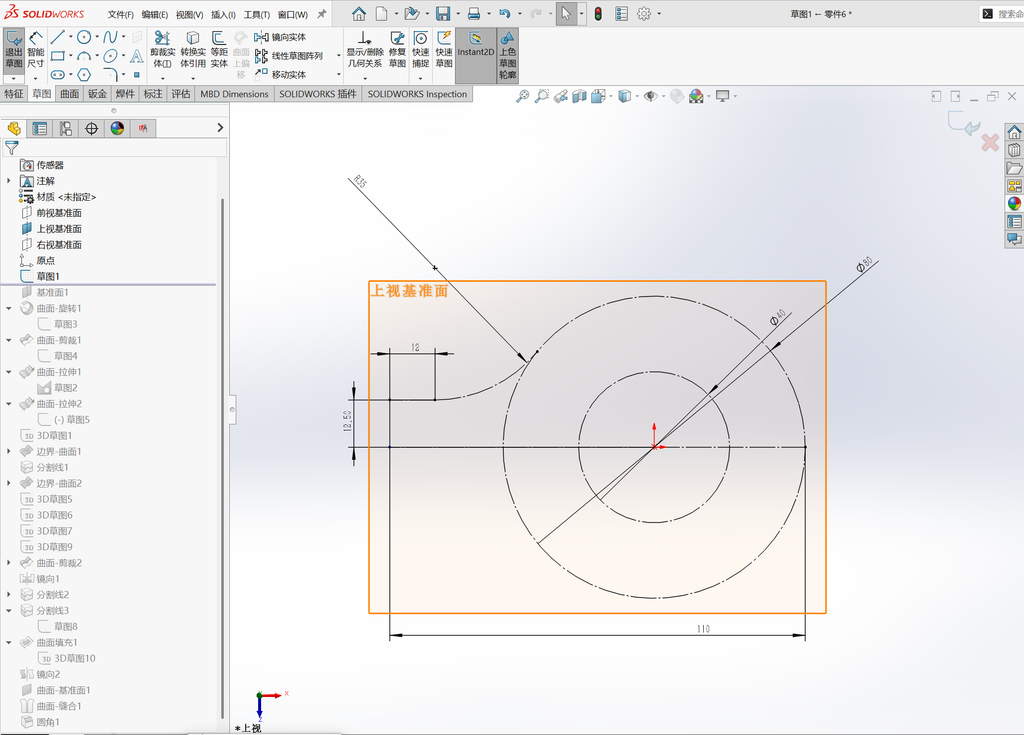Open the 线性草图阵列 pattern dropdown arrow
The width and height of the screenshot is (1024, 735).
338,56
